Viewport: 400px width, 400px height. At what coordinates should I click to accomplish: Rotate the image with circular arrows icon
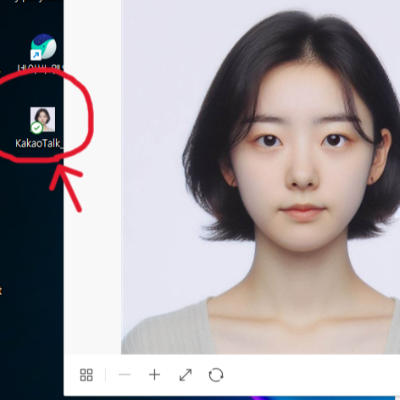[x=216, y=375]
